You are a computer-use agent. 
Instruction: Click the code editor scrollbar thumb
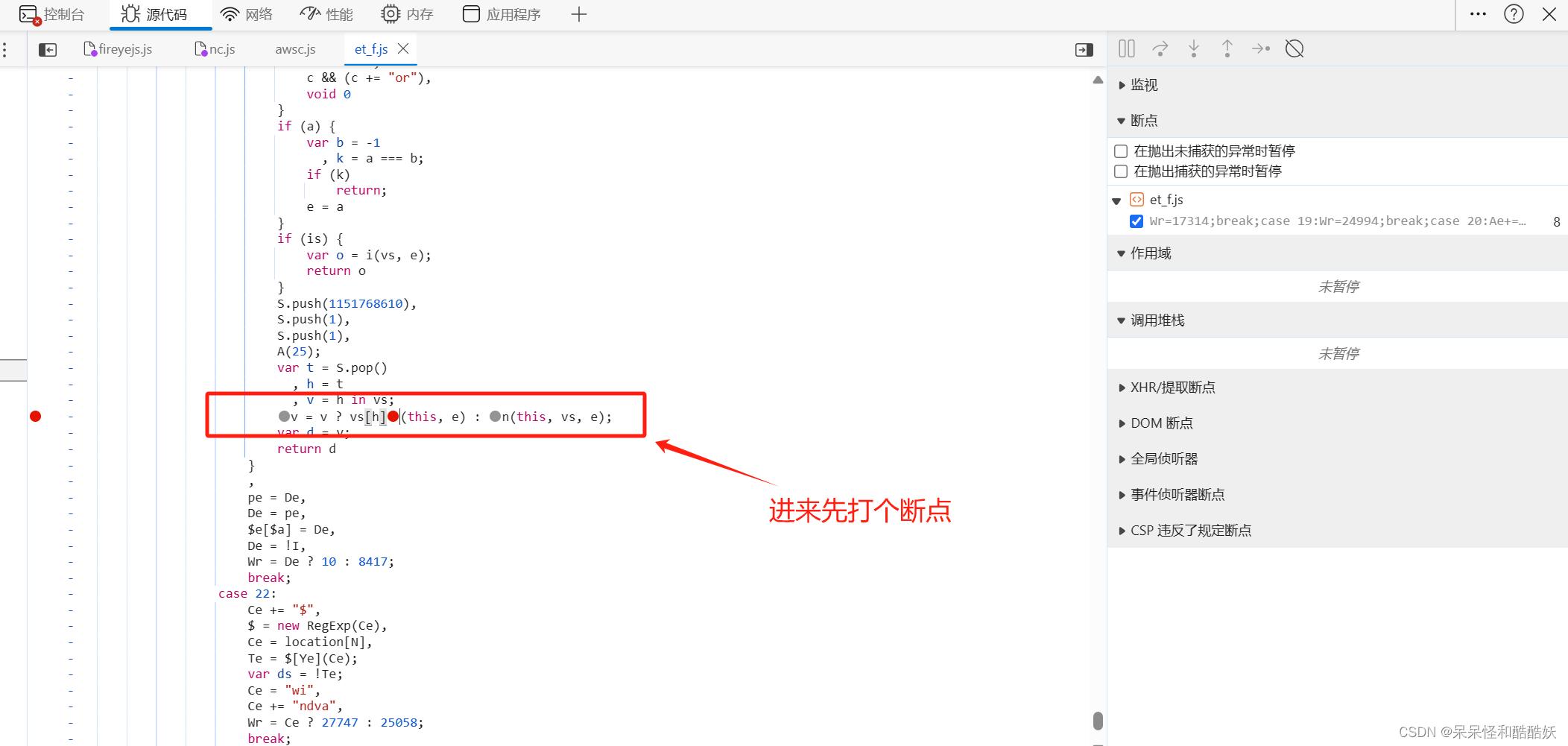(x=1098, y=721)
